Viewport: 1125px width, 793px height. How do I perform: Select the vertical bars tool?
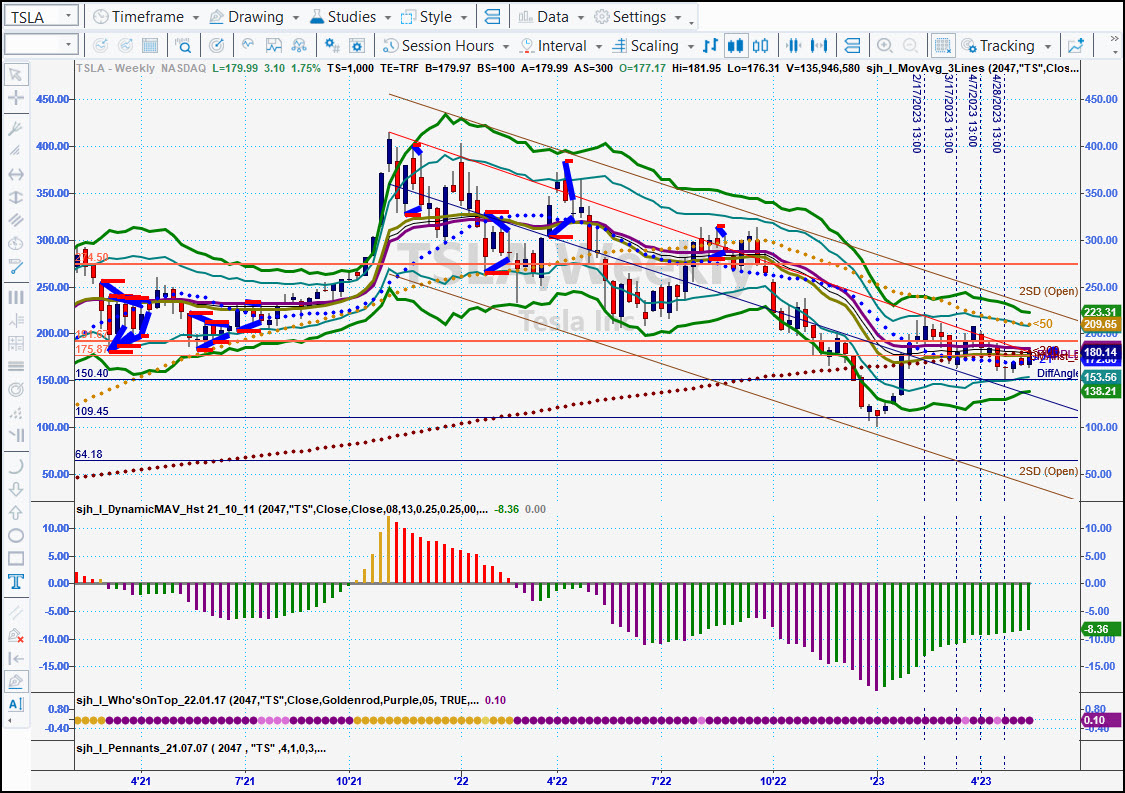pyautogui.click(x=15, y=297)
